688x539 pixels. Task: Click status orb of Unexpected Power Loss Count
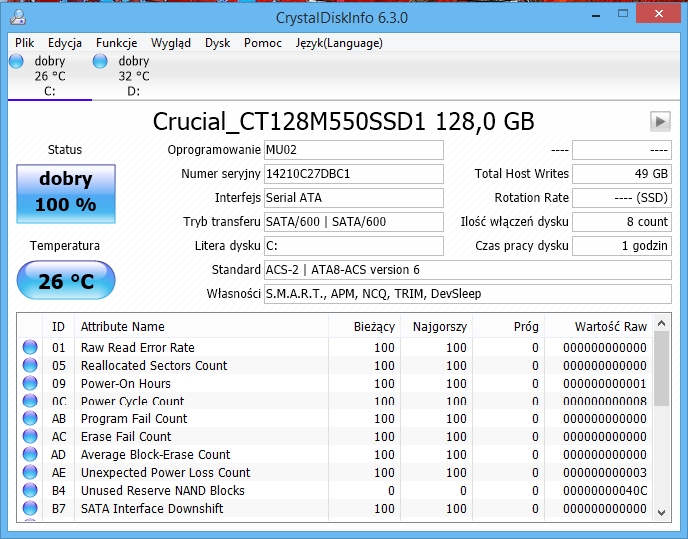point(30,472)
